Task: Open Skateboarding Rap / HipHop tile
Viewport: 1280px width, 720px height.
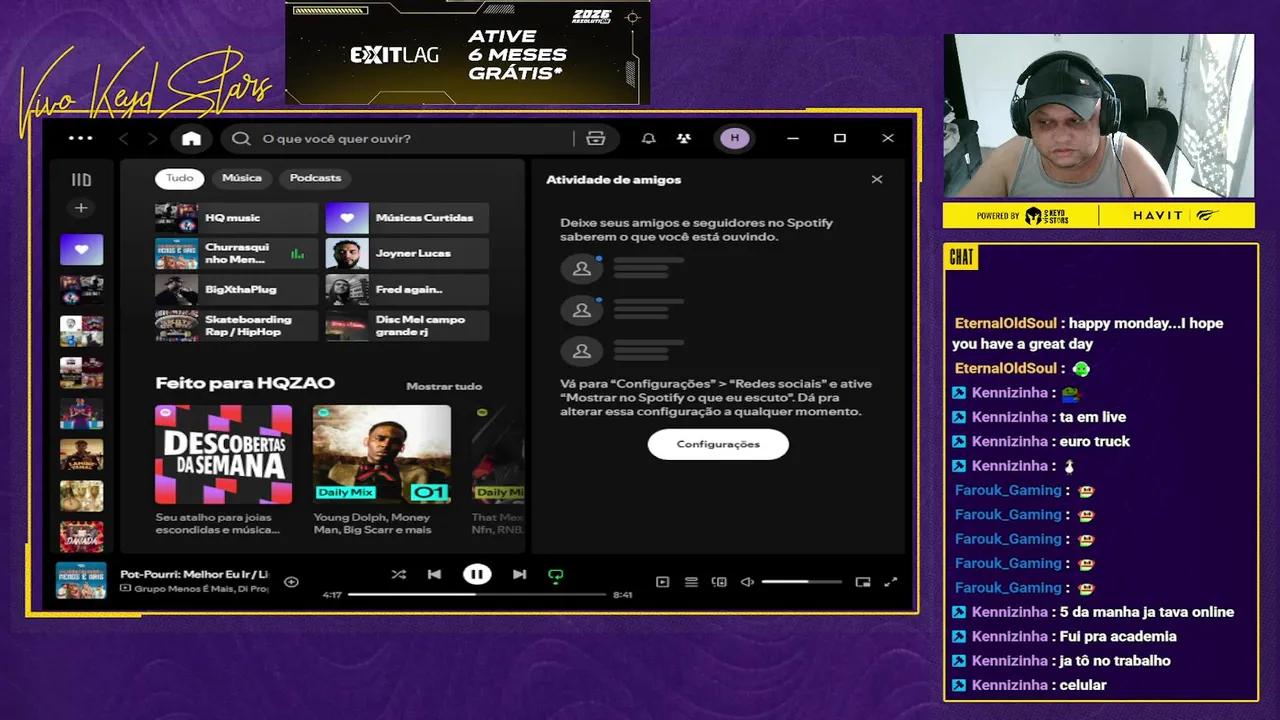Action: point(237,326)
